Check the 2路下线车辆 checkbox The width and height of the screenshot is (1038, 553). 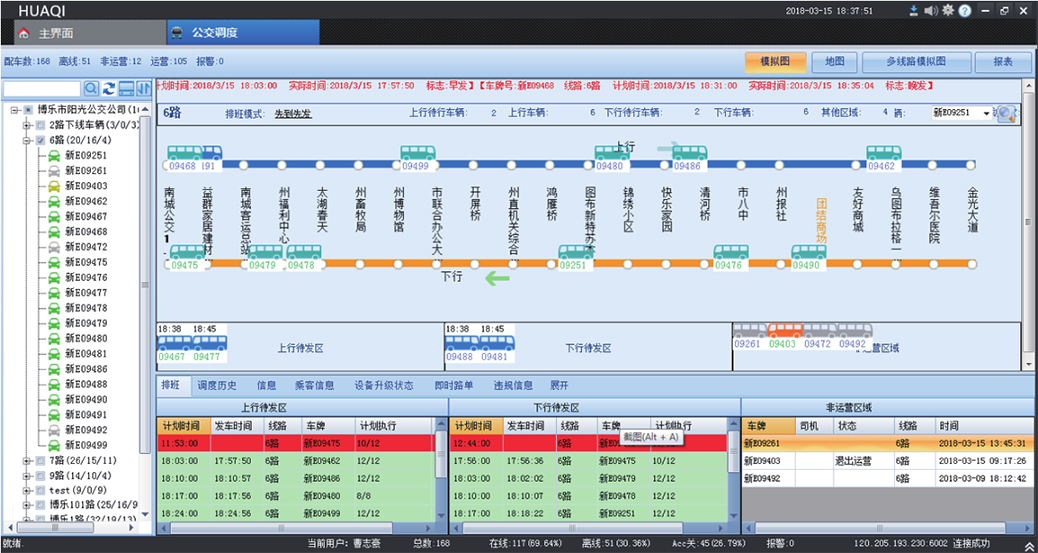coord(40,126)
